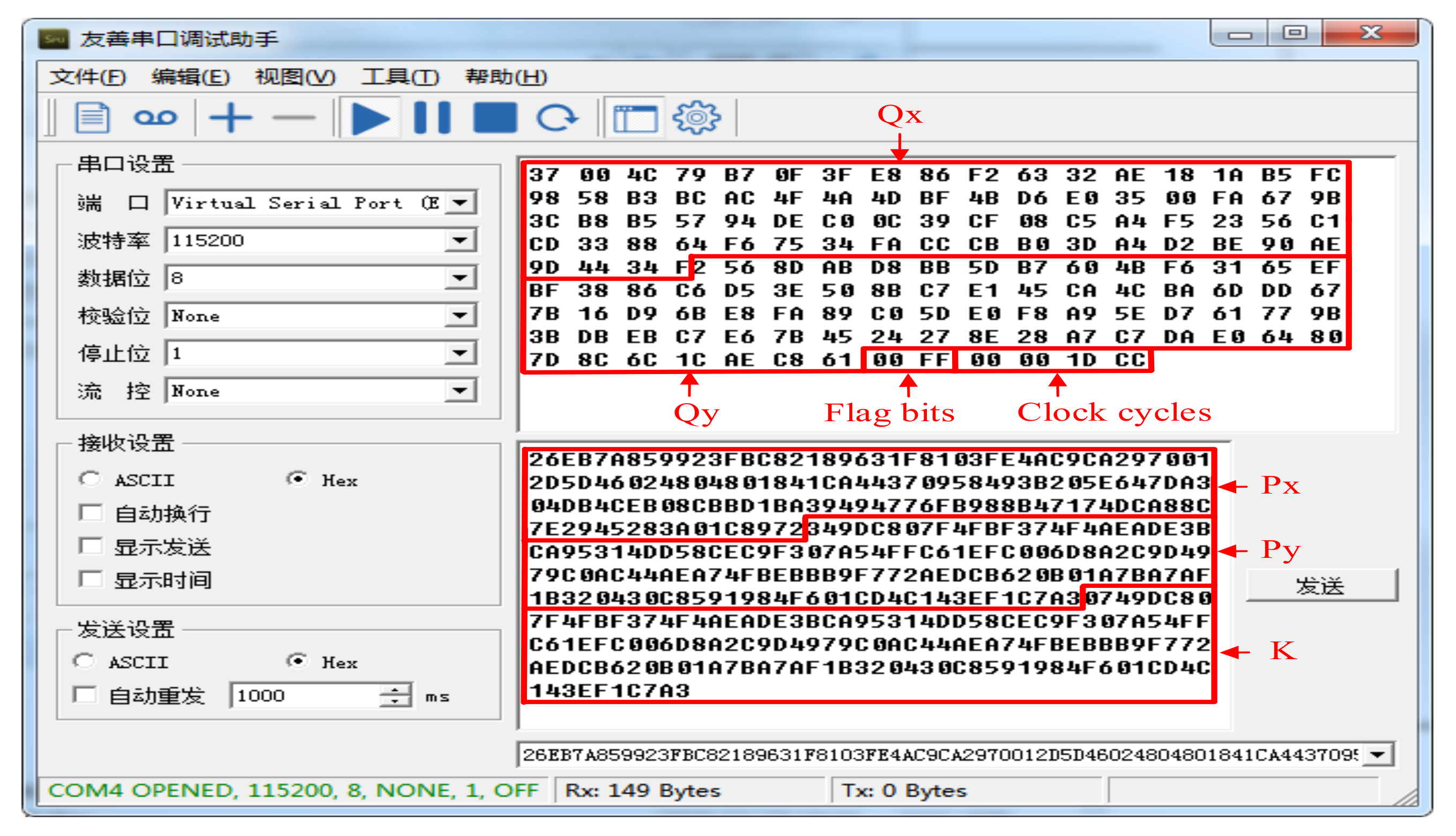Click the loop/infinity icon in toolbar

pyautogui.click(x=154, y=118)
